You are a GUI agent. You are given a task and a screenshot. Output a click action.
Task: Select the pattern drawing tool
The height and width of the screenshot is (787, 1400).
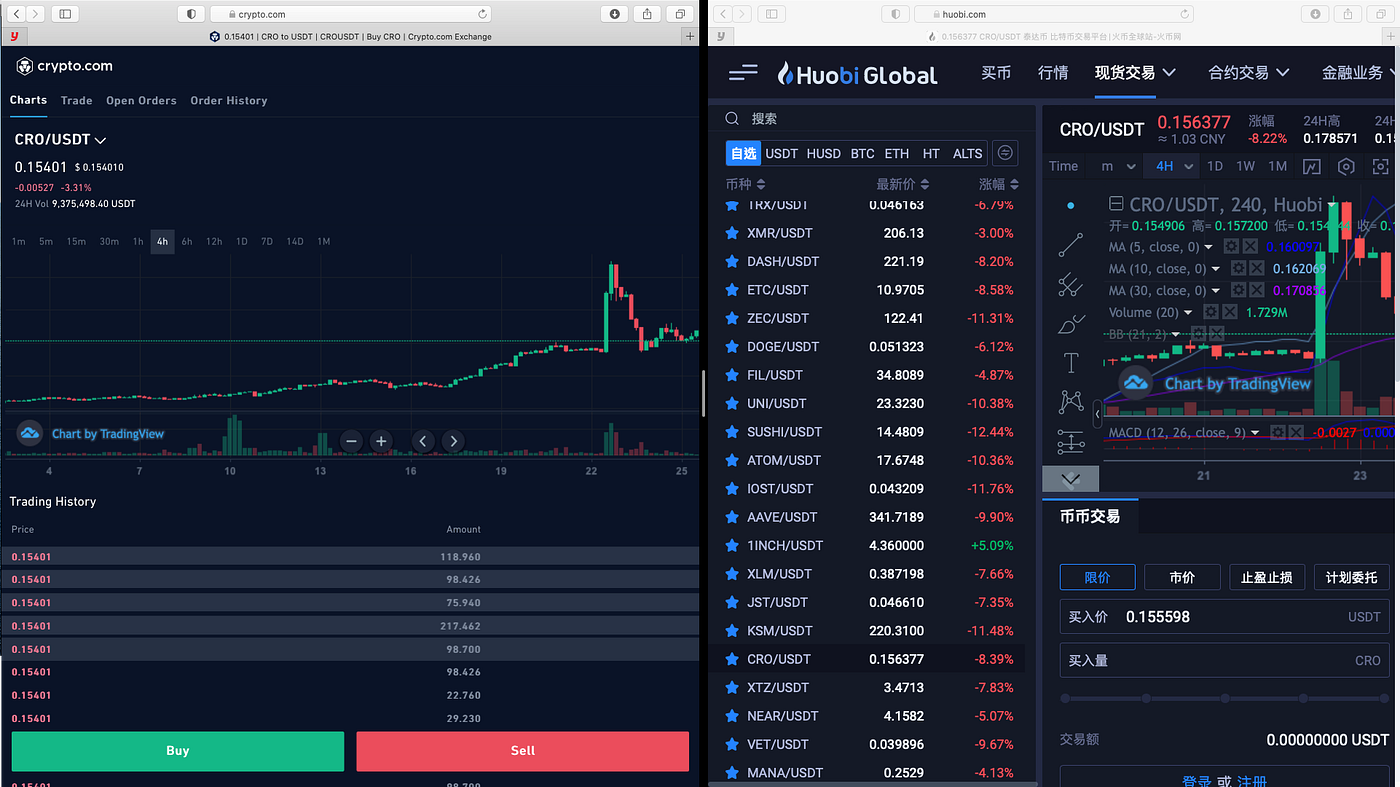1070,402
